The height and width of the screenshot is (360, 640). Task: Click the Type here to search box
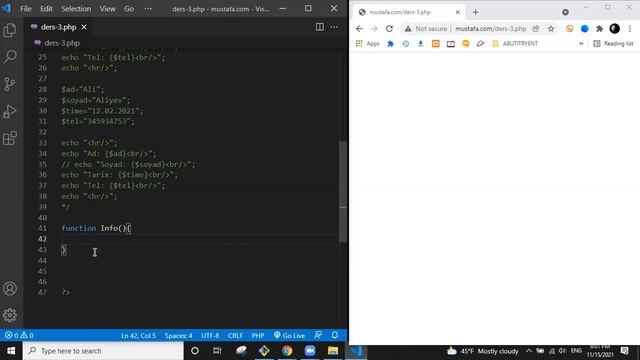103,351
